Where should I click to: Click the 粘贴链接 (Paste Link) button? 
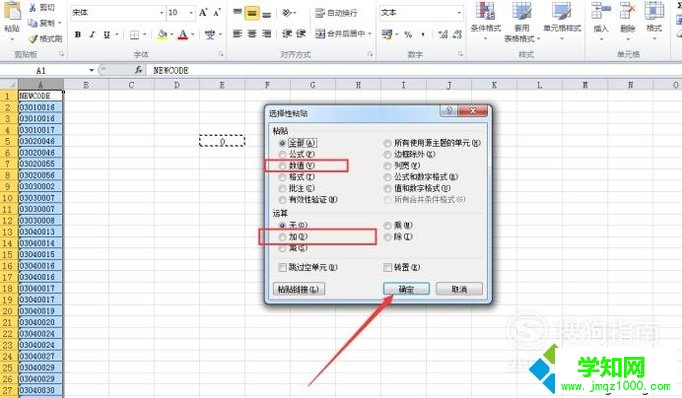pos(298,289)
